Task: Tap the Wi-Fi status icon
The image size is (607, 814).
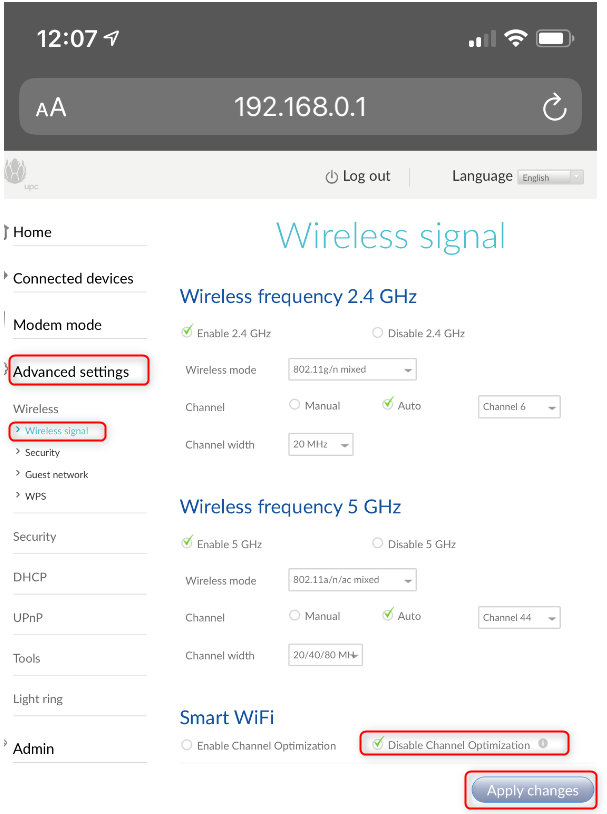Action: 516,39
